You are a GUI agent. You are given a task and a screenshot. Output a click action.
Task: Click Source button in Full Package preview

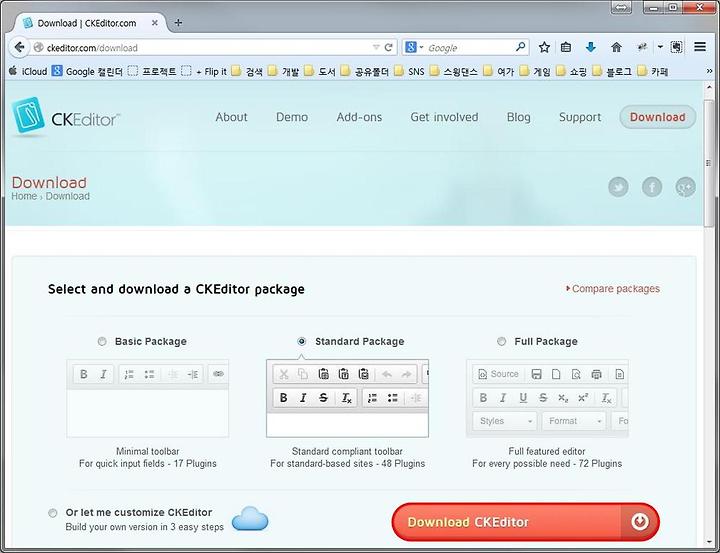498,374
